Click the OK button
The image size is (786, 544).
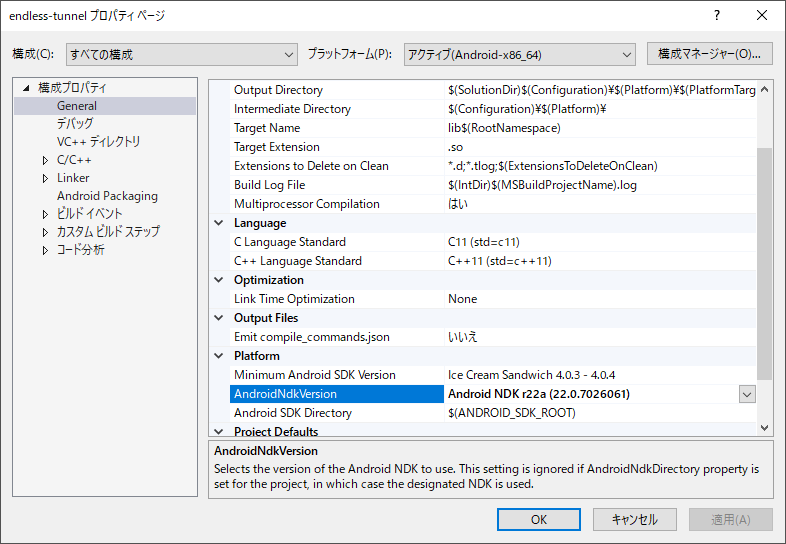coord(539,519)
